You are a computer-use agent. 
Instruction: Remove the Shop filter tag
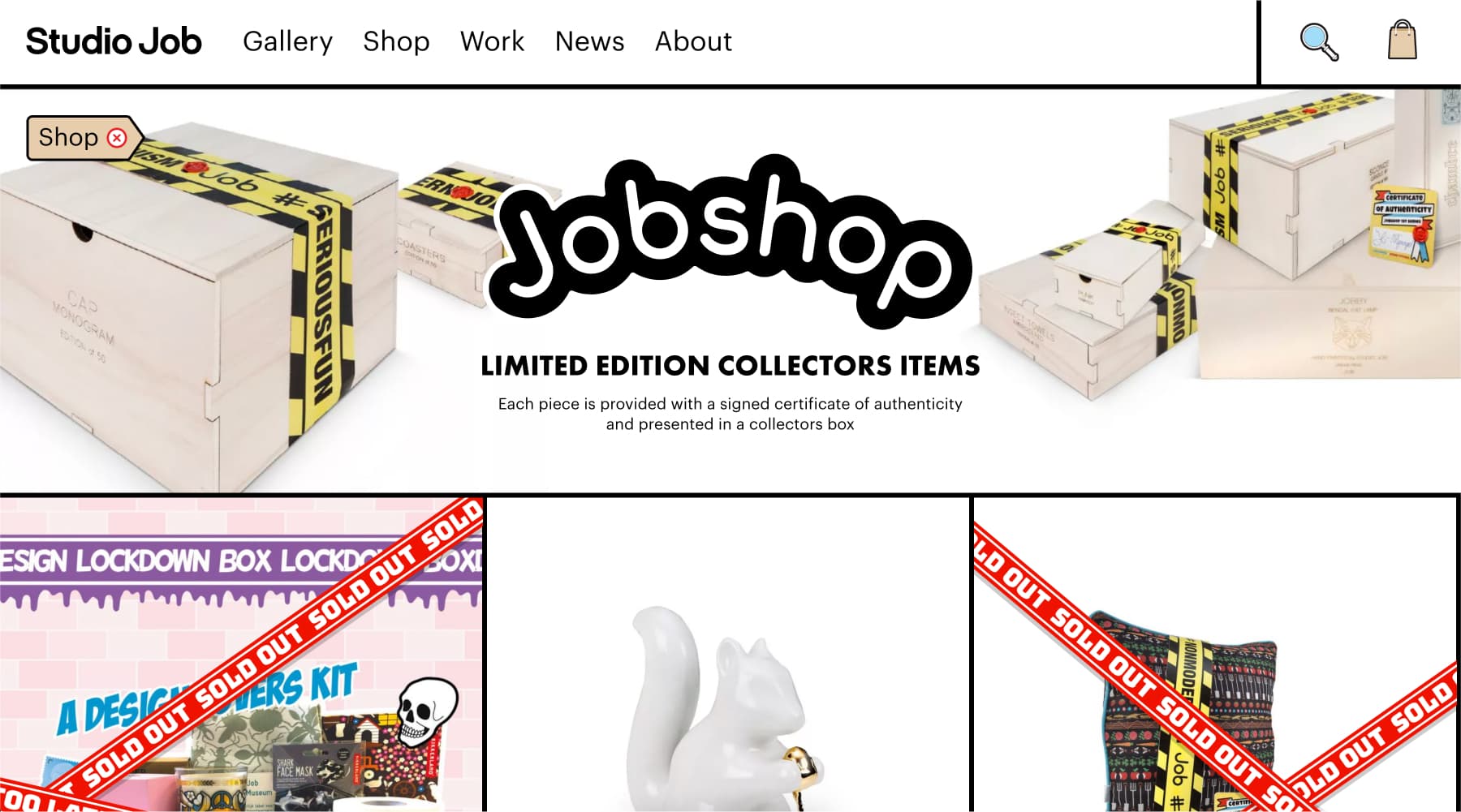(x=118, y=137)
